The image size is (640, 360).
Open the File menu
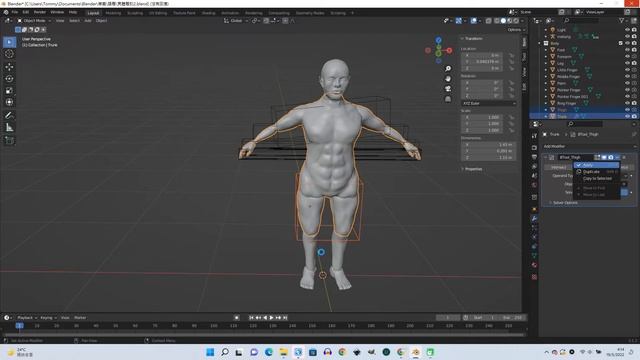tap(15, 12)
